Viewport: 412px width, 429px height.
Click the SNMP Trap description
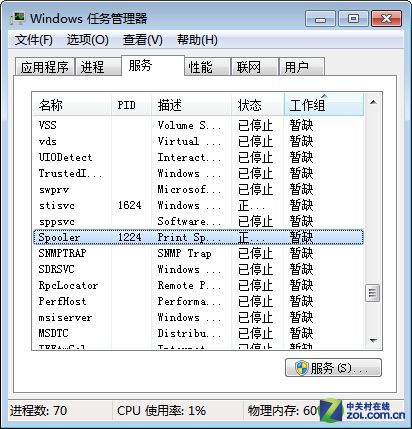coord(185,253)
